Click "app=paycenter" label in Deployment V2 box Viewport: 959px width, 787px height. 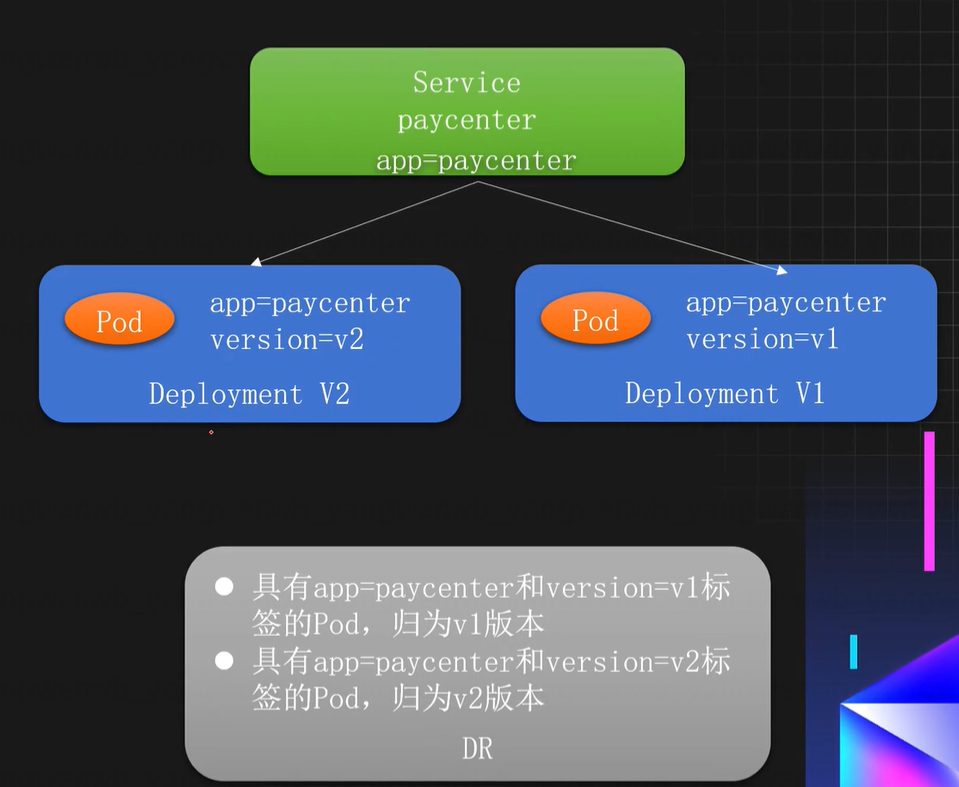click(310, 303)
